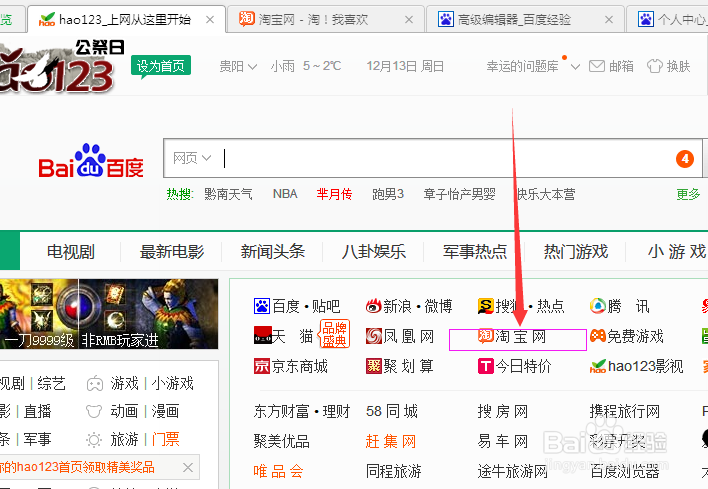708x489 pixels.
Task: Expand the 网页 search type dropdown
Action: pyautogui.click(x=192, y=158)
